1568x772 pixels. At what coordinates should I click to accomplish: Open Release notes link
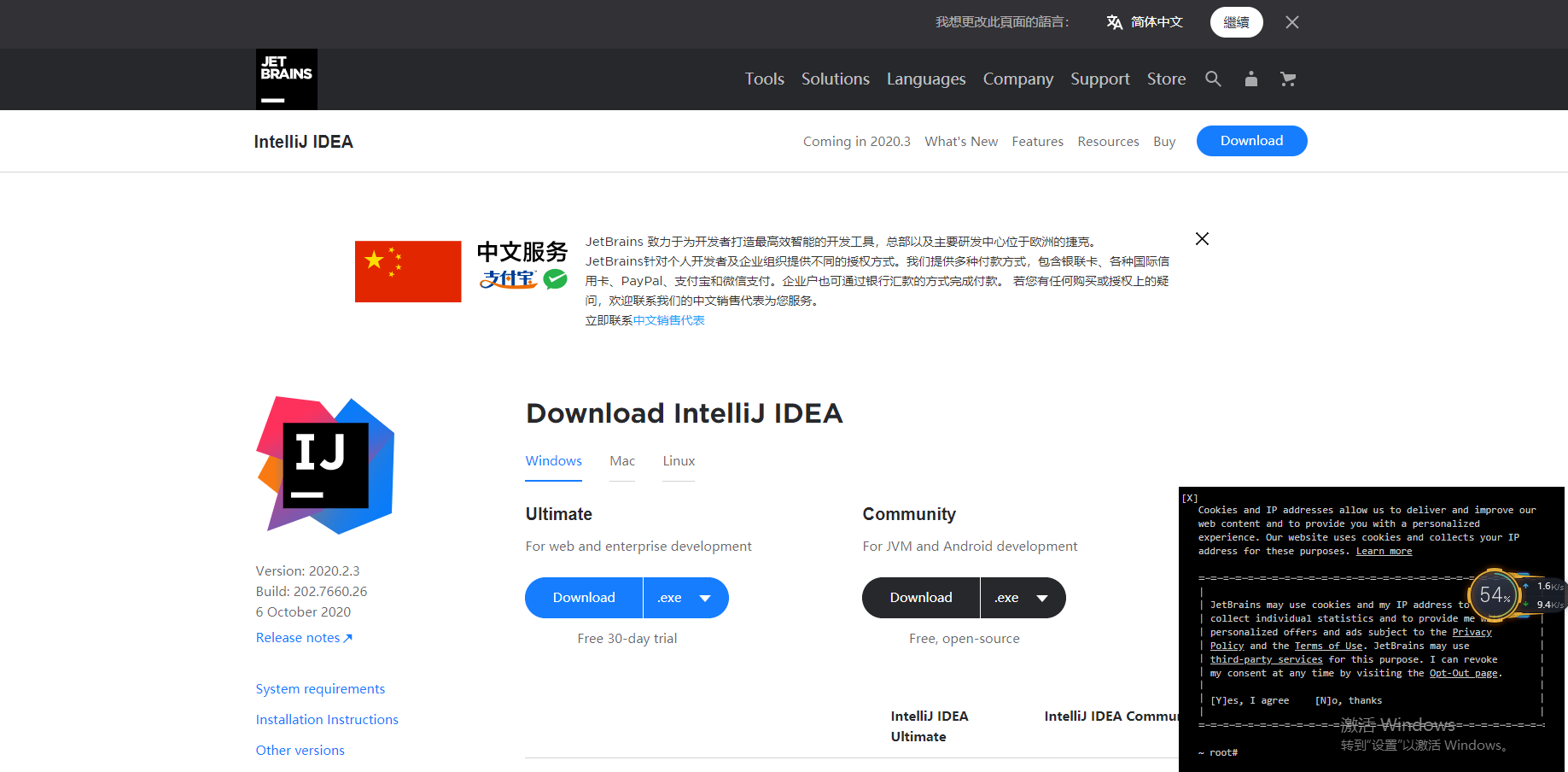coord(304,638)
